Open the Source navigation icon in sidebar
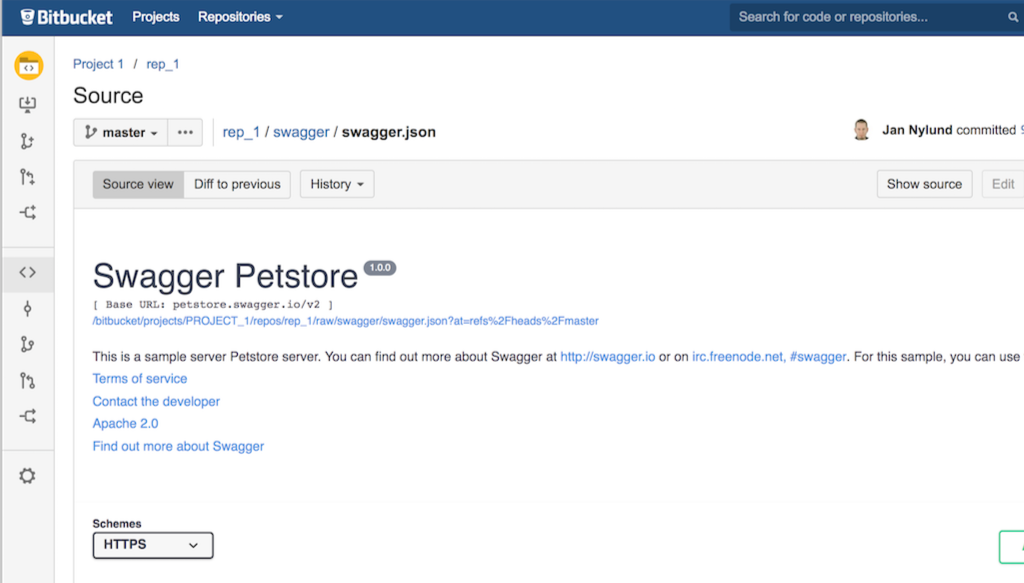This screenshot has height=583, width=1024. [28, 272]
